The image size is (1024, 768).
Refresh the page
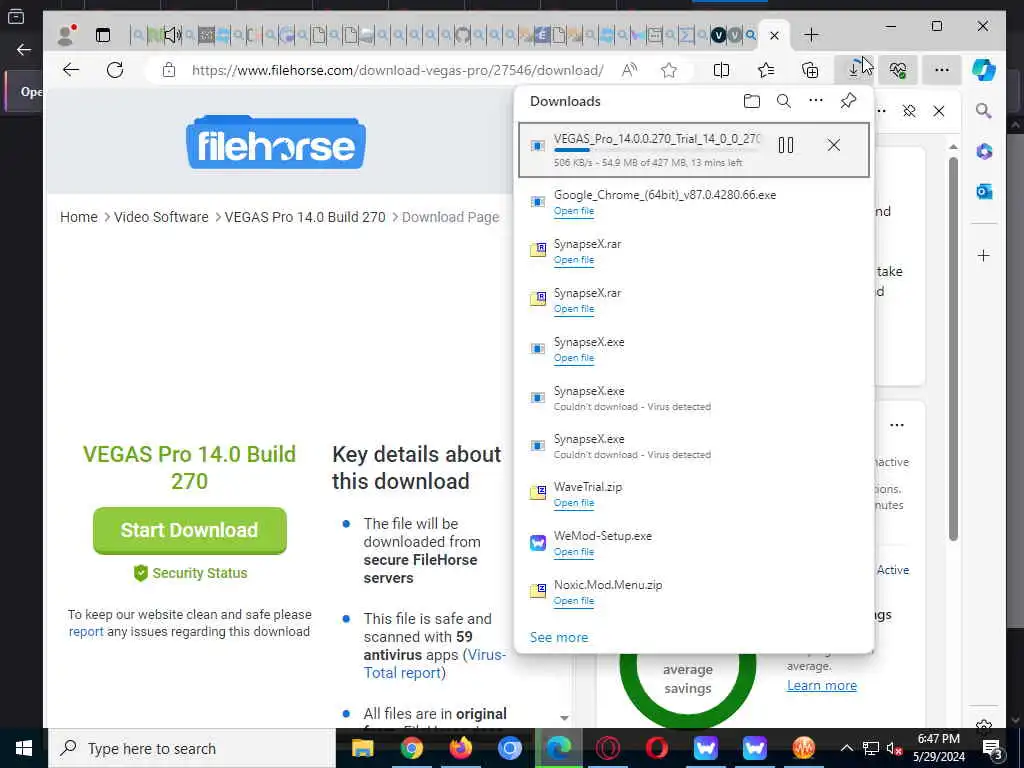[115, 70]
